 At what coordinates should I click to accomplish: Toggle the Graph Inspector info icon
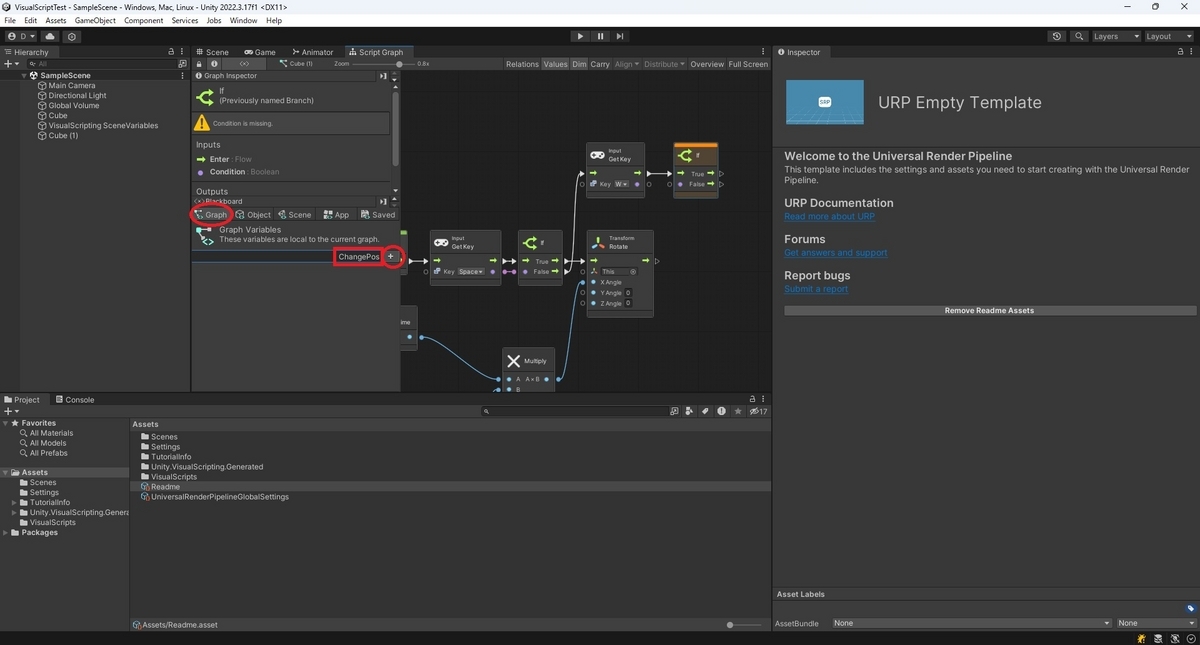214,64
